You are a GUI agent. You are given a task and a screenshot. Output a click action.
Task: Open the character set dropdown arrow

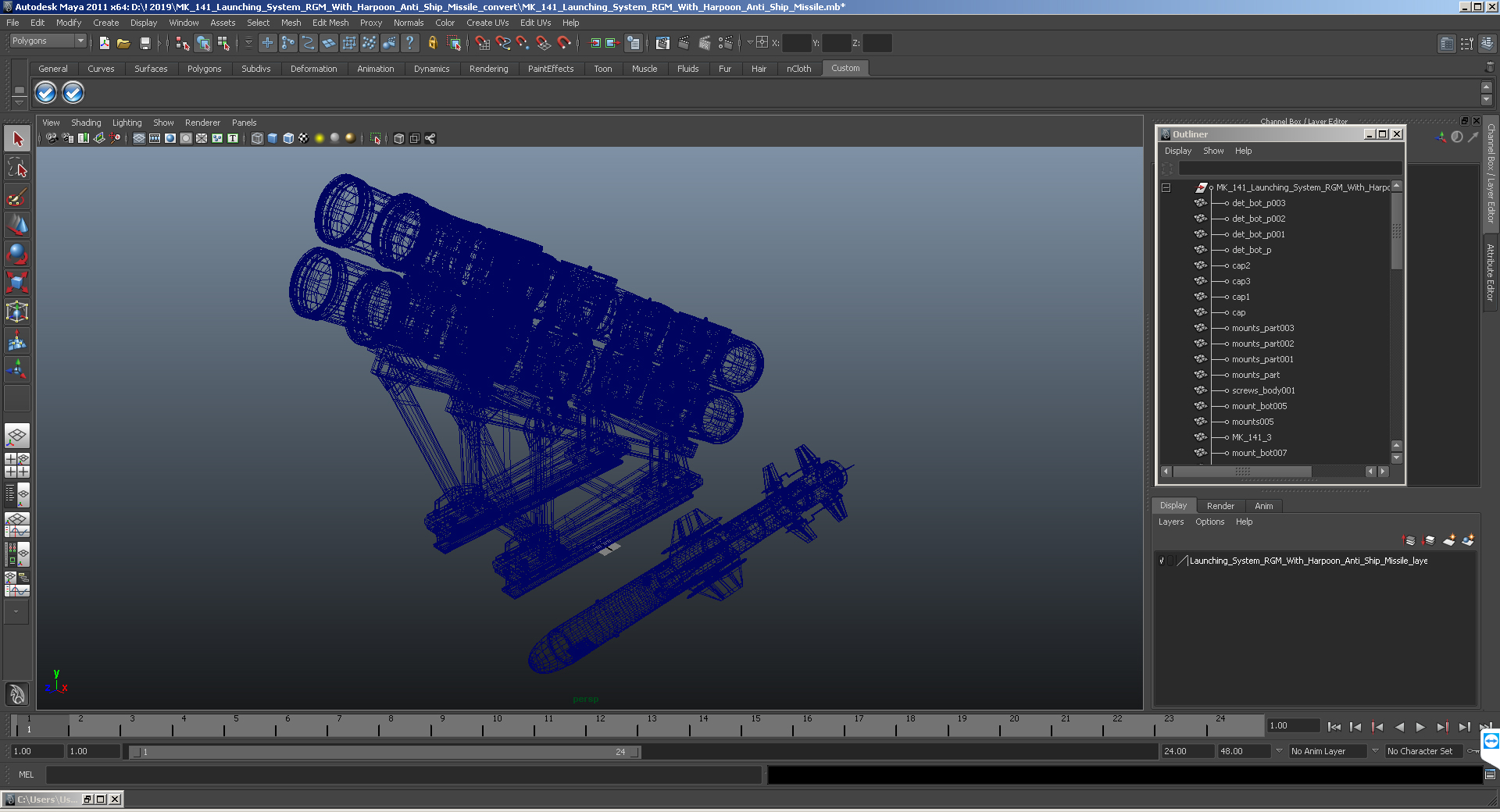pyautogui.click(x=1375, y=751)
